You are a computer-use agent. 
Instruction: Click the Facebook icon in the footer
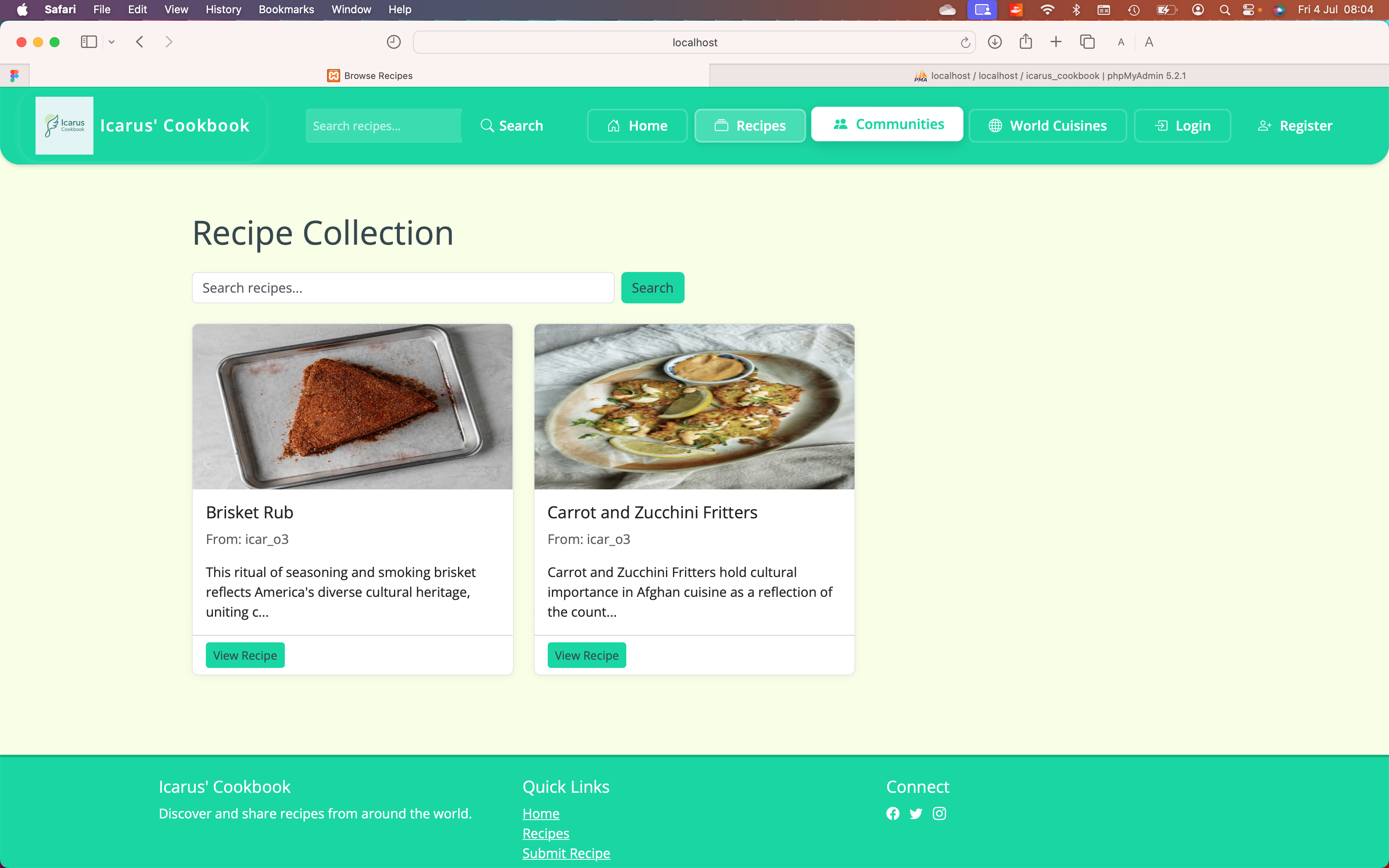pyautogui.click(x=893, y=813)
